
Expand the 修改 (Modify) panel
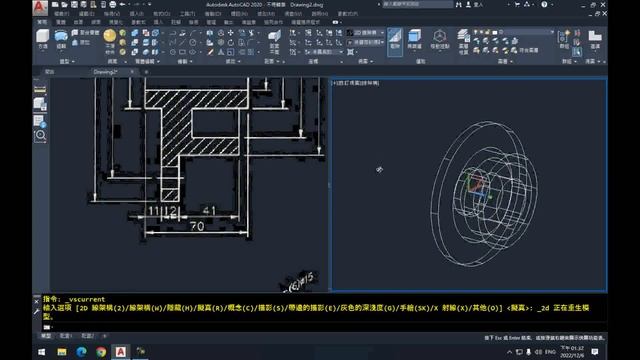[x=233, y=61]
